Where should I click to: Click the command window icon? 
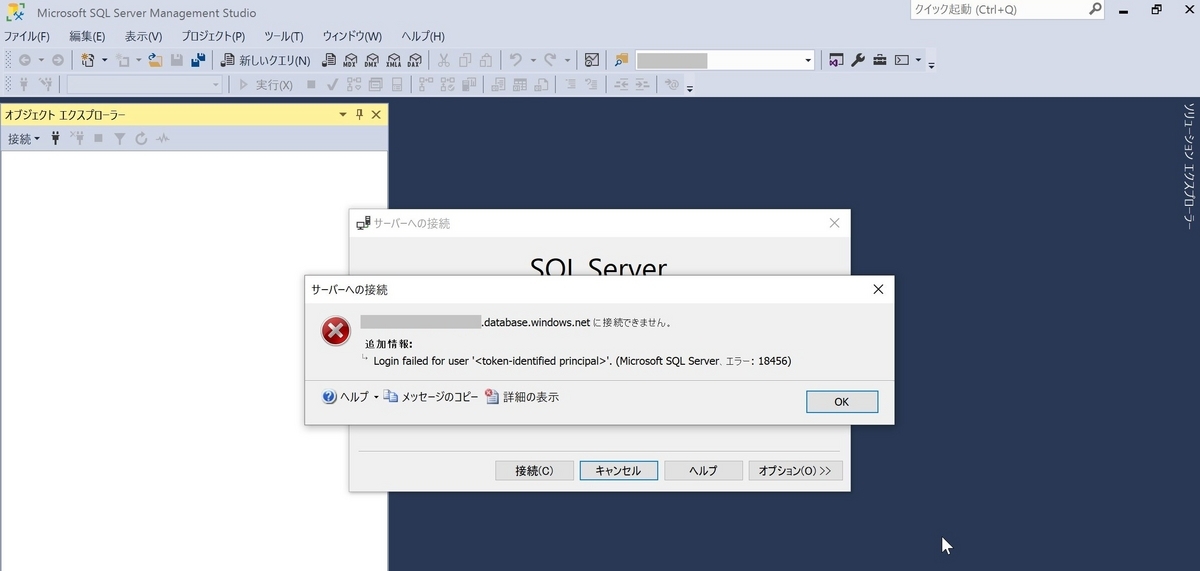[902, 60]
